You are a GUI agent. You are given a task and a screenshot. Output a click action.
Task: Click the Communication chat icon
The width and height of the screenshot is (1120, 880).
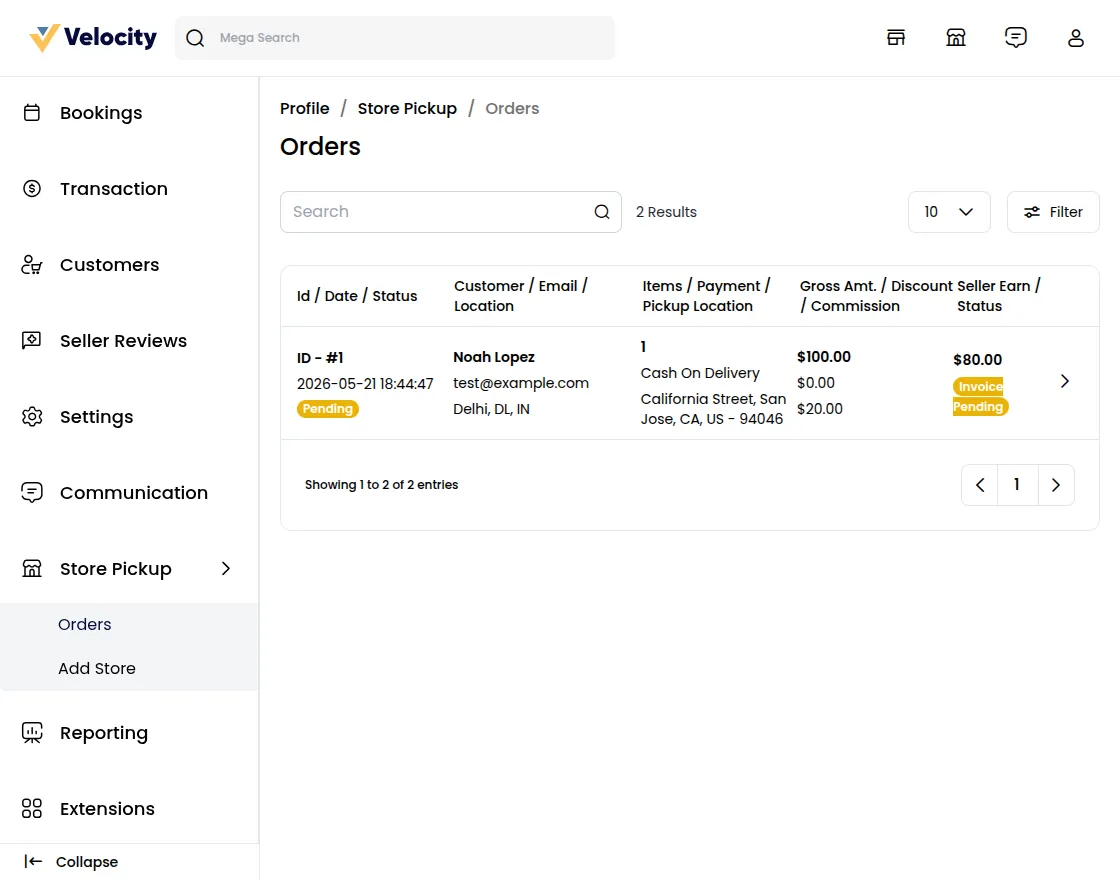point(32,493)
